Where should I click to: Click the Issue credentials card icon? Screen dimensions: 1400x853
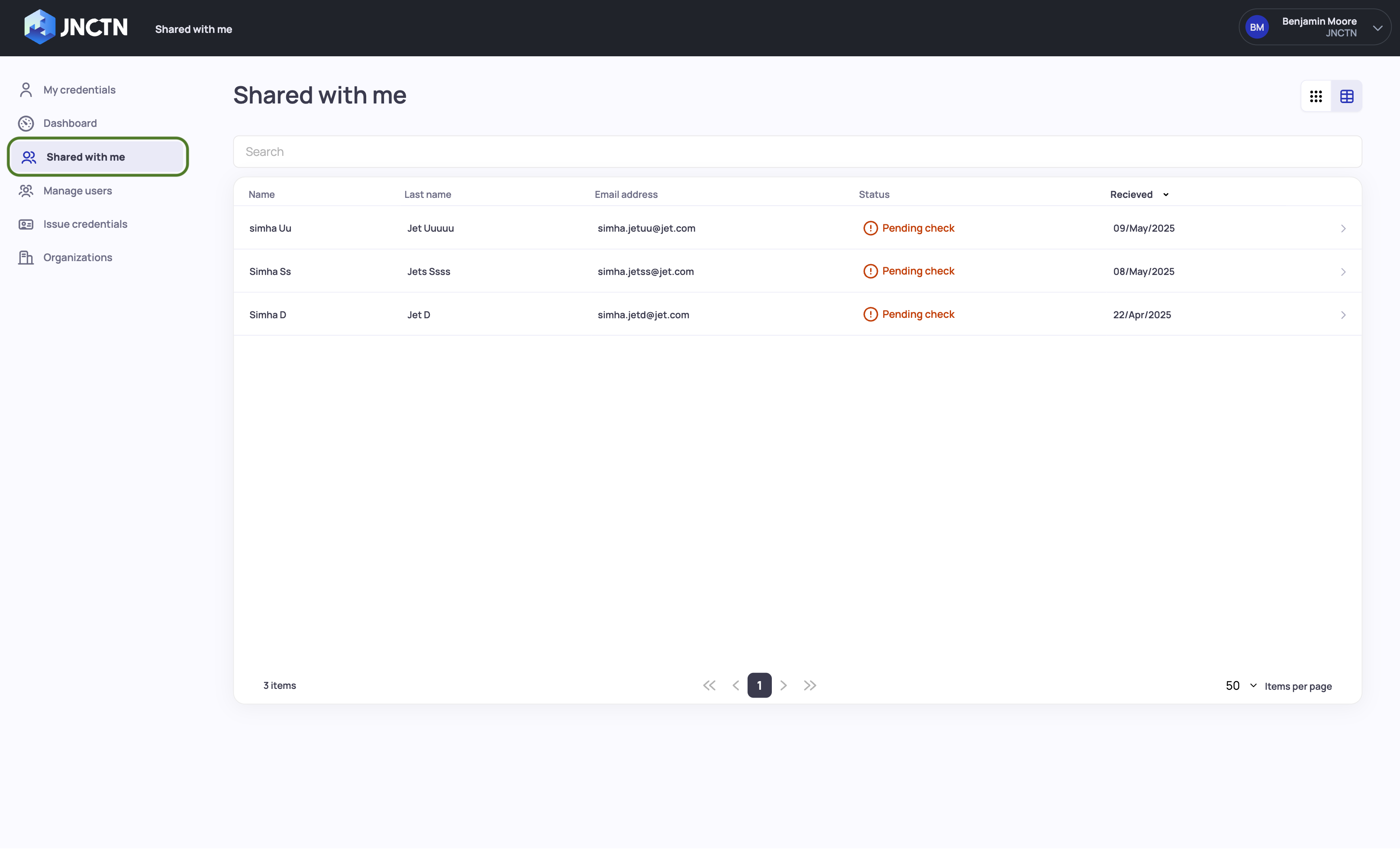tap(26, 224)
